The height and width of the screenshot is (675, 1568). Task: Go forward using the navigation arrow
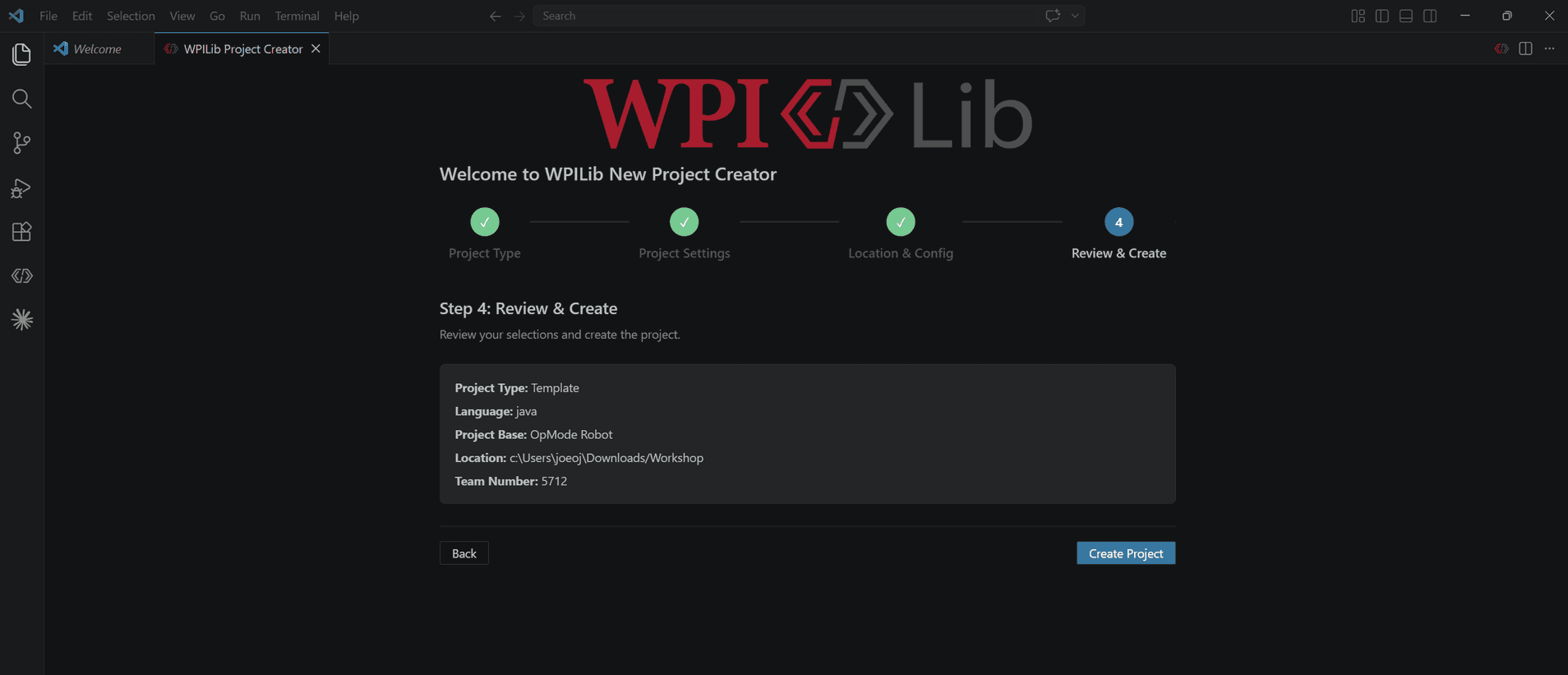519,16
